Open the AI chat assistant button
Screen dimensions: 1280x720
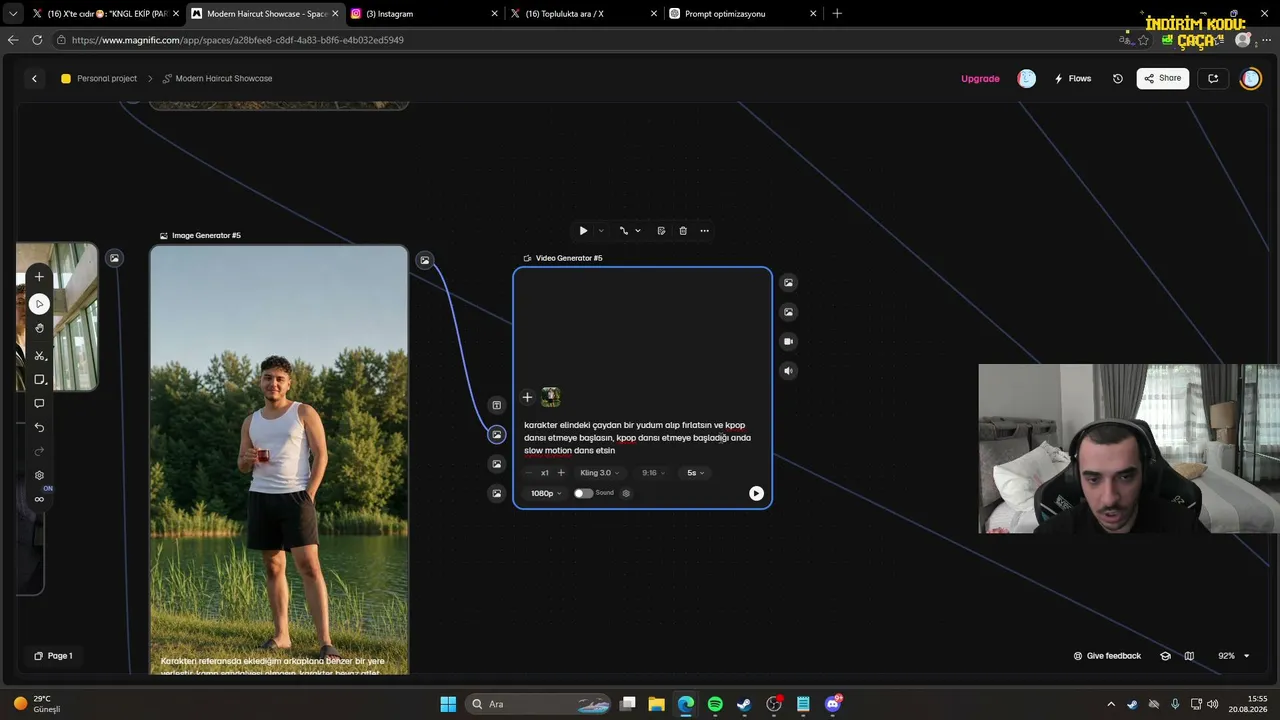point(1213,79)
